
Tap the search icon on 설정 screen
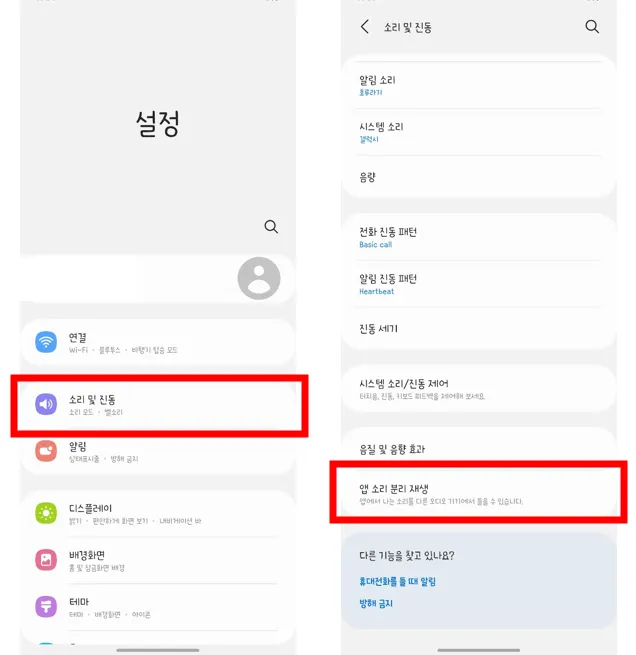point(271,226)
